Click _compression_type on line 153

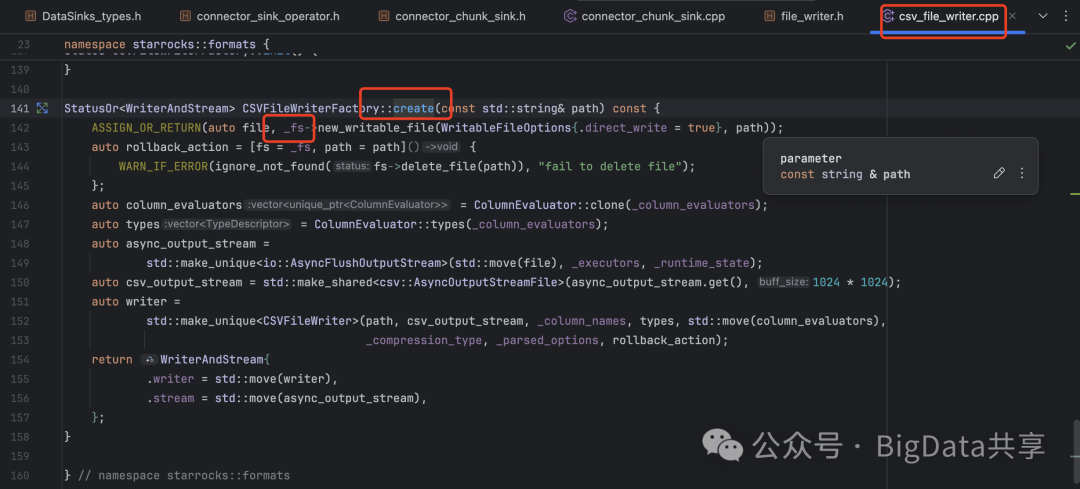[x=424, y=340]
